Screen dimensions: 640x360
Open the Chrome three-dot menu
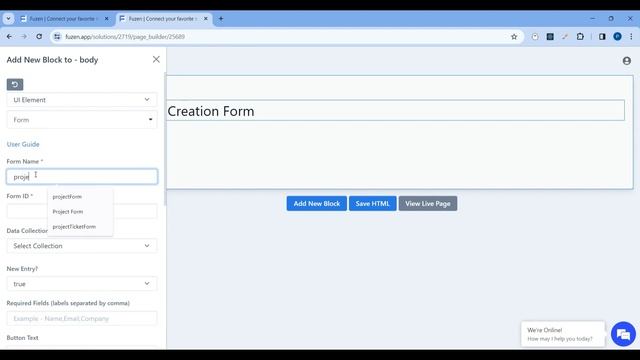[x=631, y=37]
